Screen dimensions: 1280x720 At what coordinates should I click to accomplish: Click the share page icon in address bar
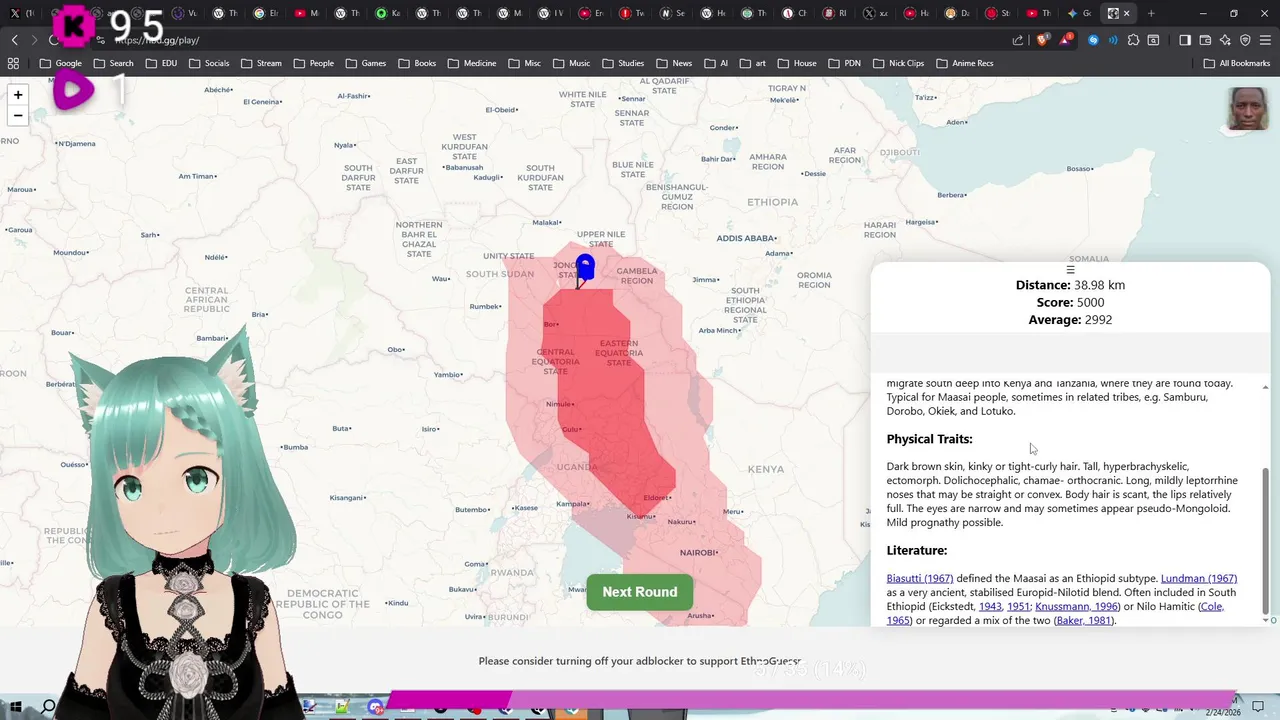click(x=1018, y=40)
